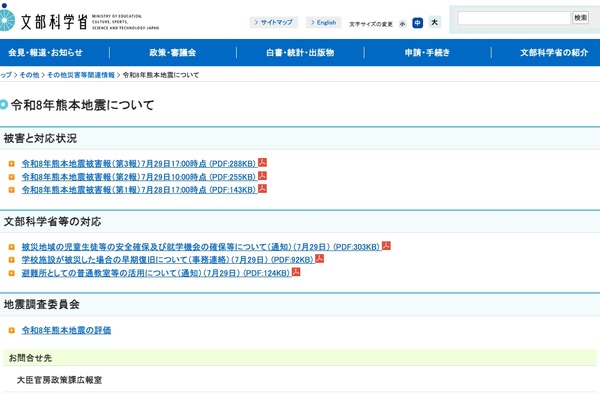This screenshot has width=600, height=400.
Task: Click bullet icon beside 被災地域の児童生徒 row
Action: click(x=11, y=247)
